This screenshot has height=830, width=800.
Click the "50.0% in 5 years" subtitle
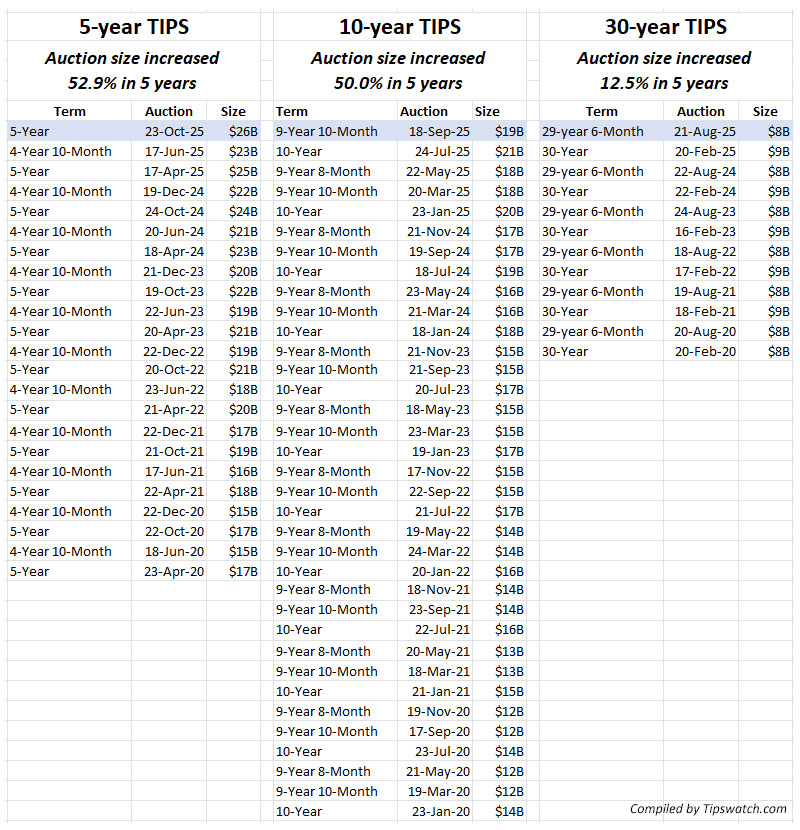point(399,83)
